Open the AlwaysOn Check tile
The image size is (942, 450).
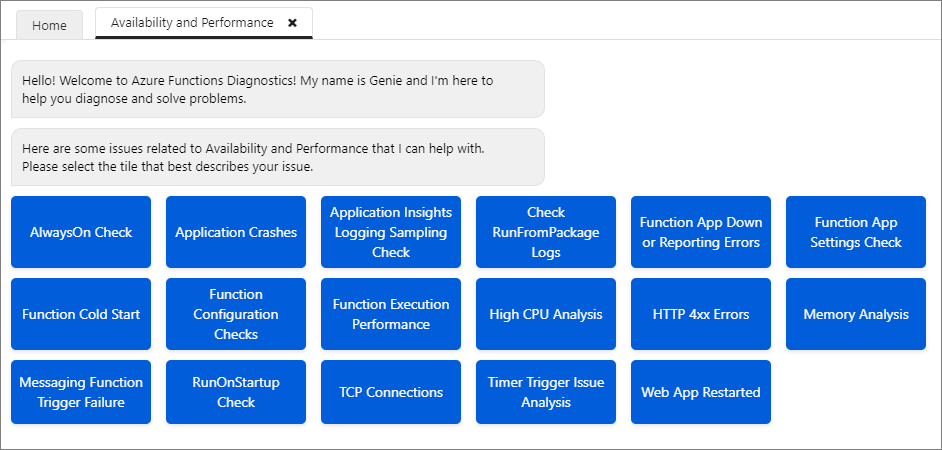pos(81,232)
